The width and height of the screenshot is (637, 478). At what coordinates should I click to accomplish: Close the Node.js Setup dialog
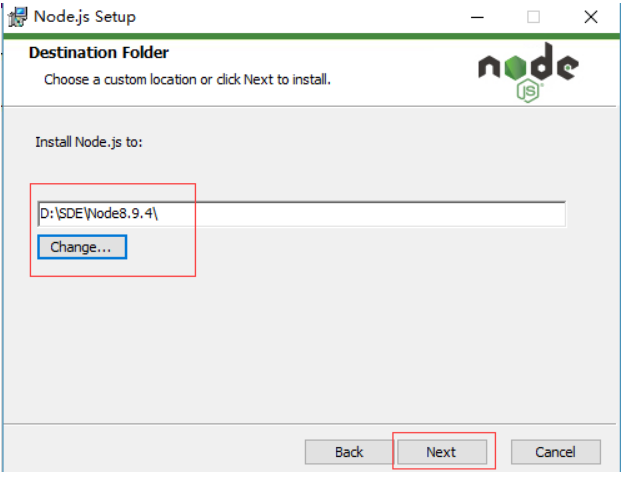click(x=591, y=17)
